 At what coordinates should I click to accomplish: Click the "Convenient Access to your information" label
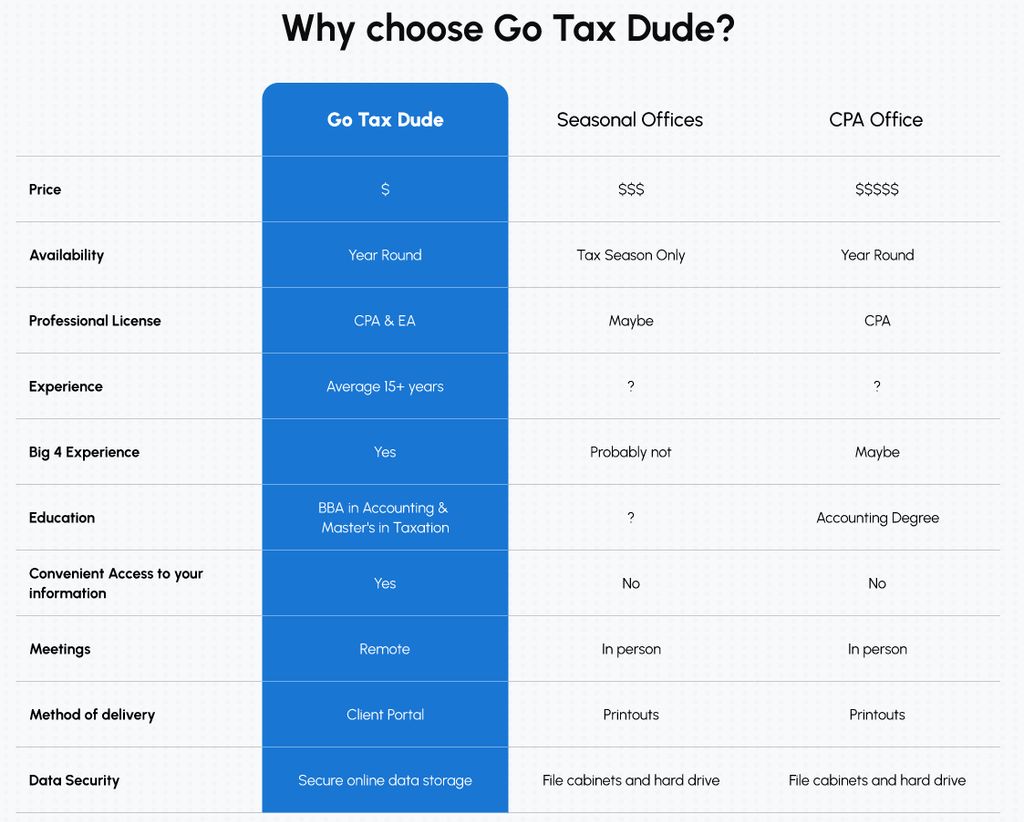(x=116, y=583)
